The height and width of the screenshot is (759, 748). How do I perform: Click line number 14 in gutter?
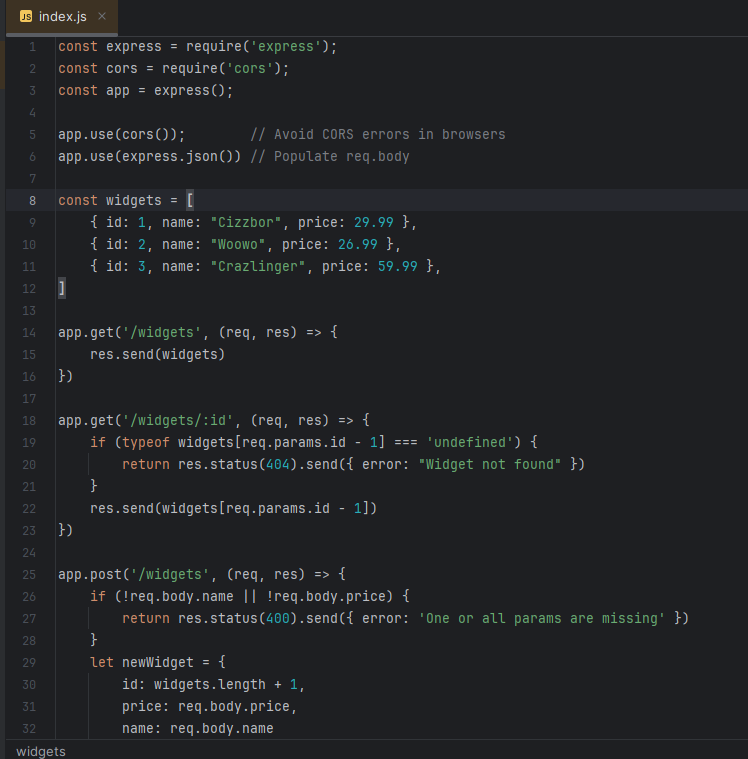pos(29,333)
